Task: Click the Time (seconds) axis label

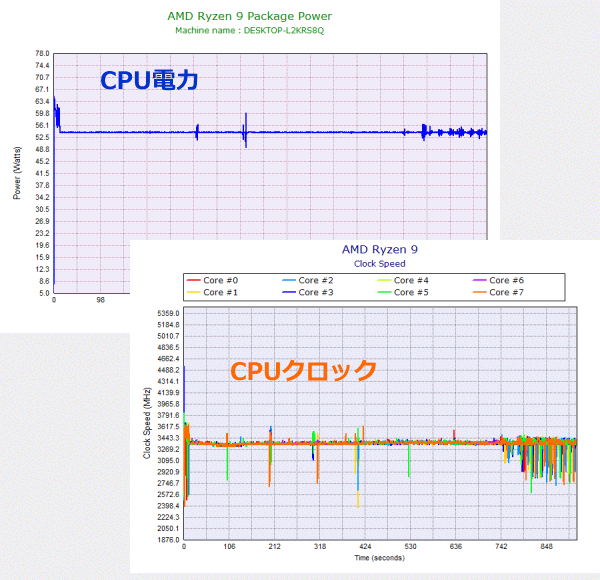Action: (x=379, y=558)
